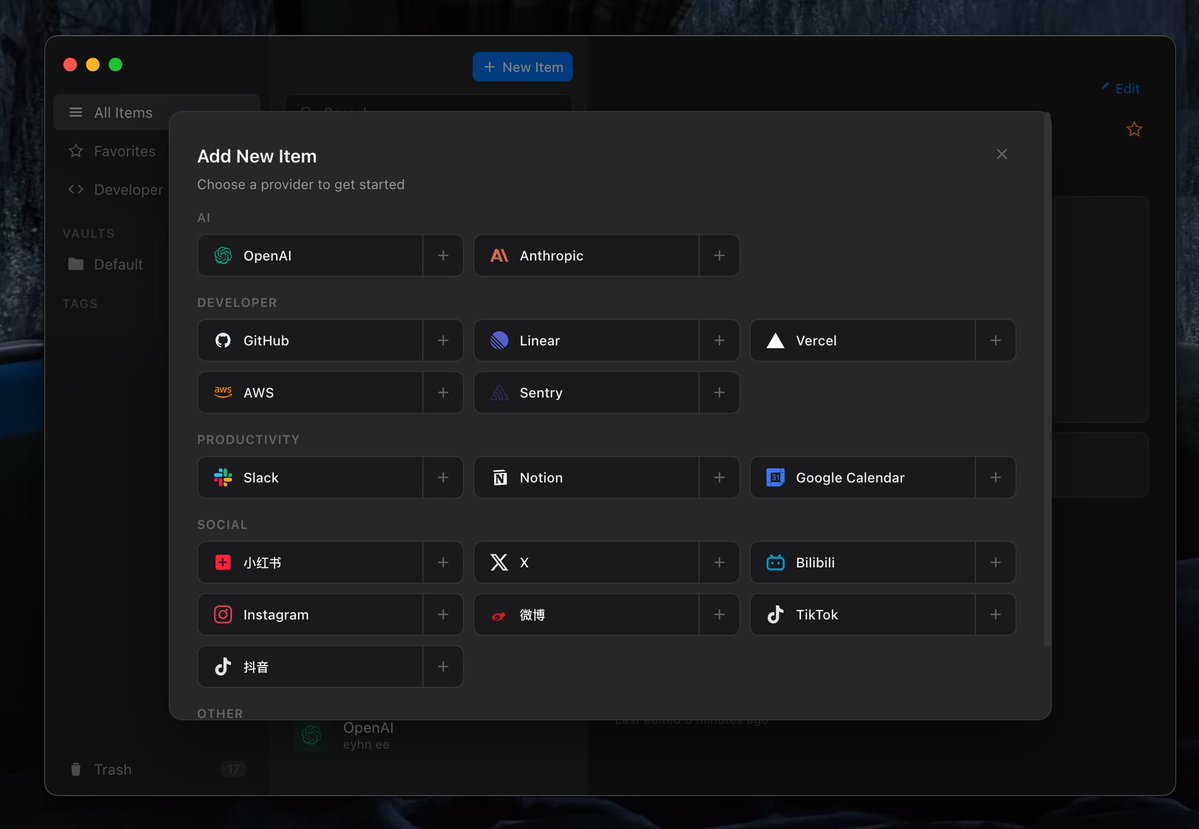Choose the Google Calendar provider

[863, 477]
